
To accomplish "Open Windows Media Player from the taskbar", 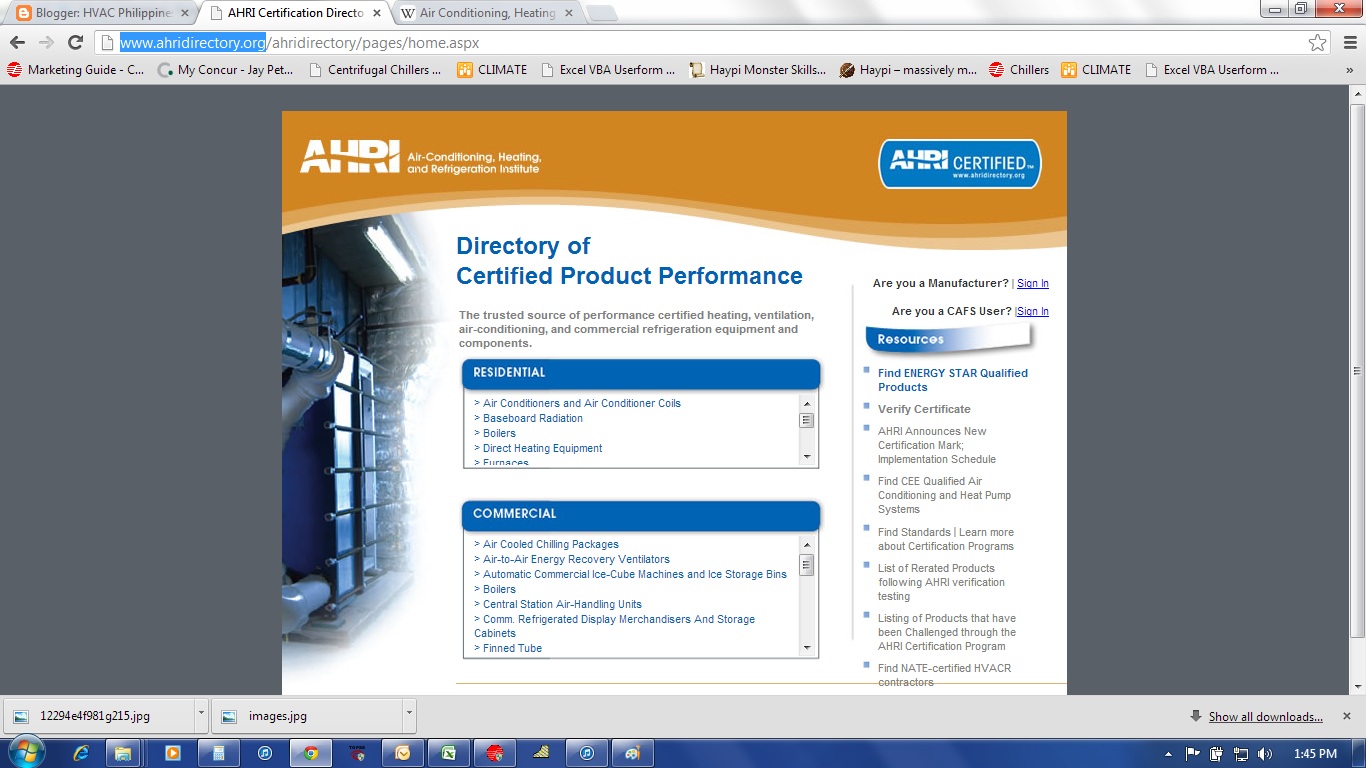I will 172,751.
